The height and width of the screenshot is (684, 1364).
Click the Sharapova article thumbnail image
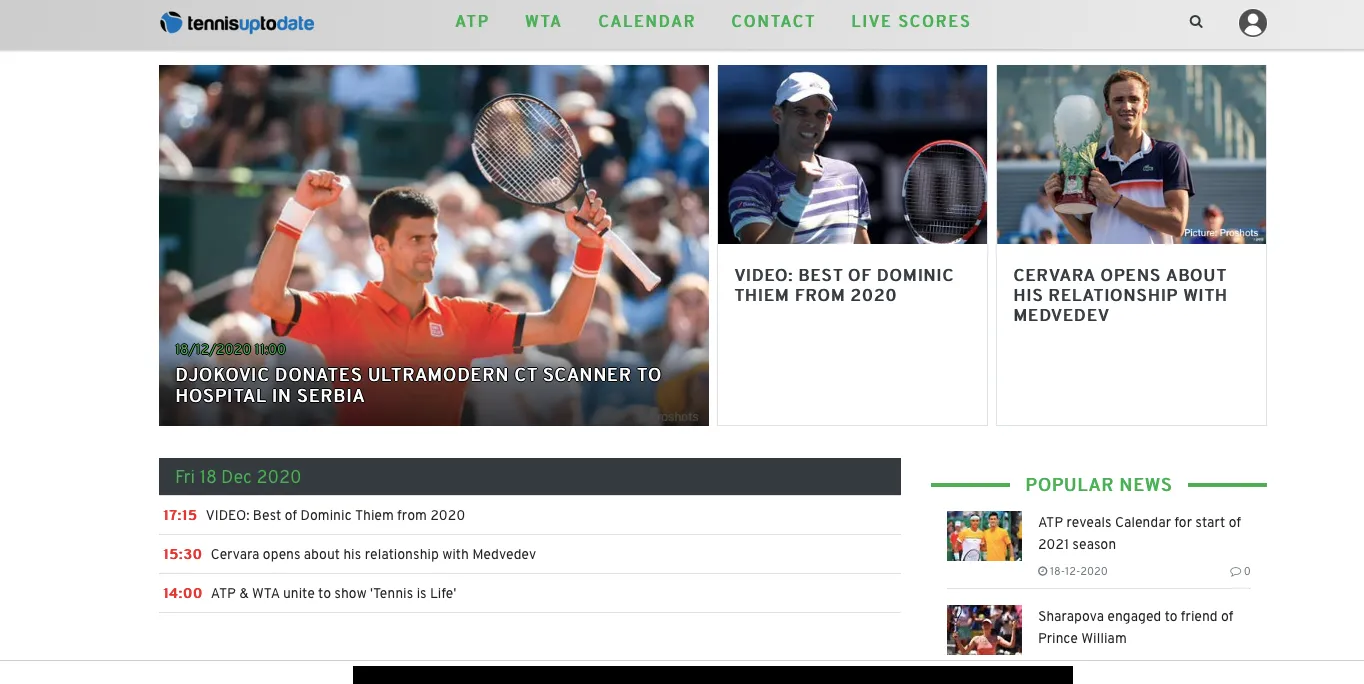pos(984,629)
